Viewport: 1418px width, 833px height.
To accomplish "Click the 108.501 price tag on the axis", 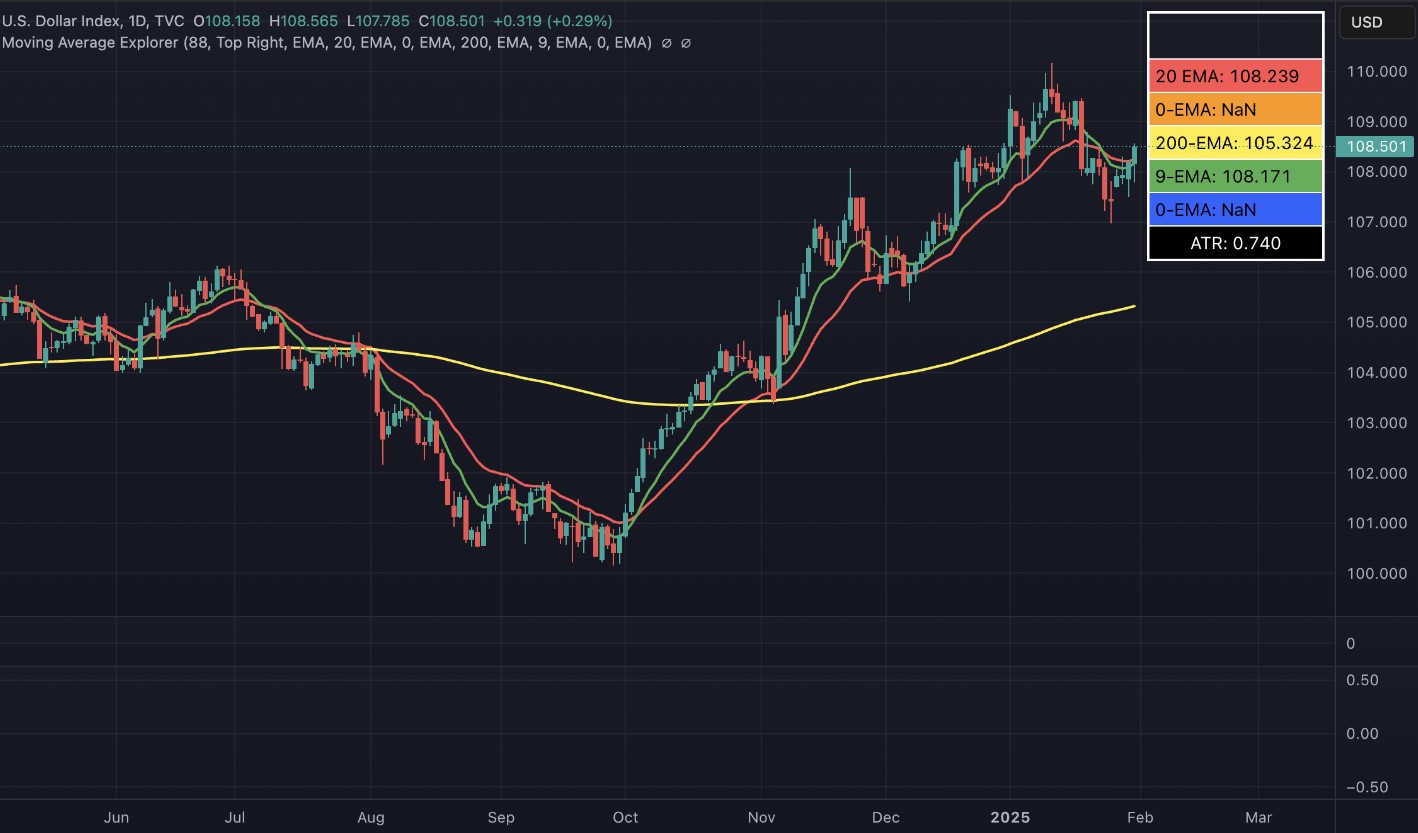I will [x=1377, y=146].
